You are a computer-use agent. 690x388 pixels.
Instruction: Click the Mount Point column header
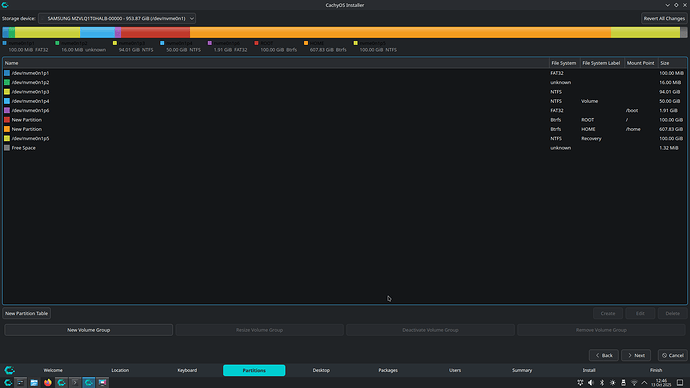[x=641, y=63]
